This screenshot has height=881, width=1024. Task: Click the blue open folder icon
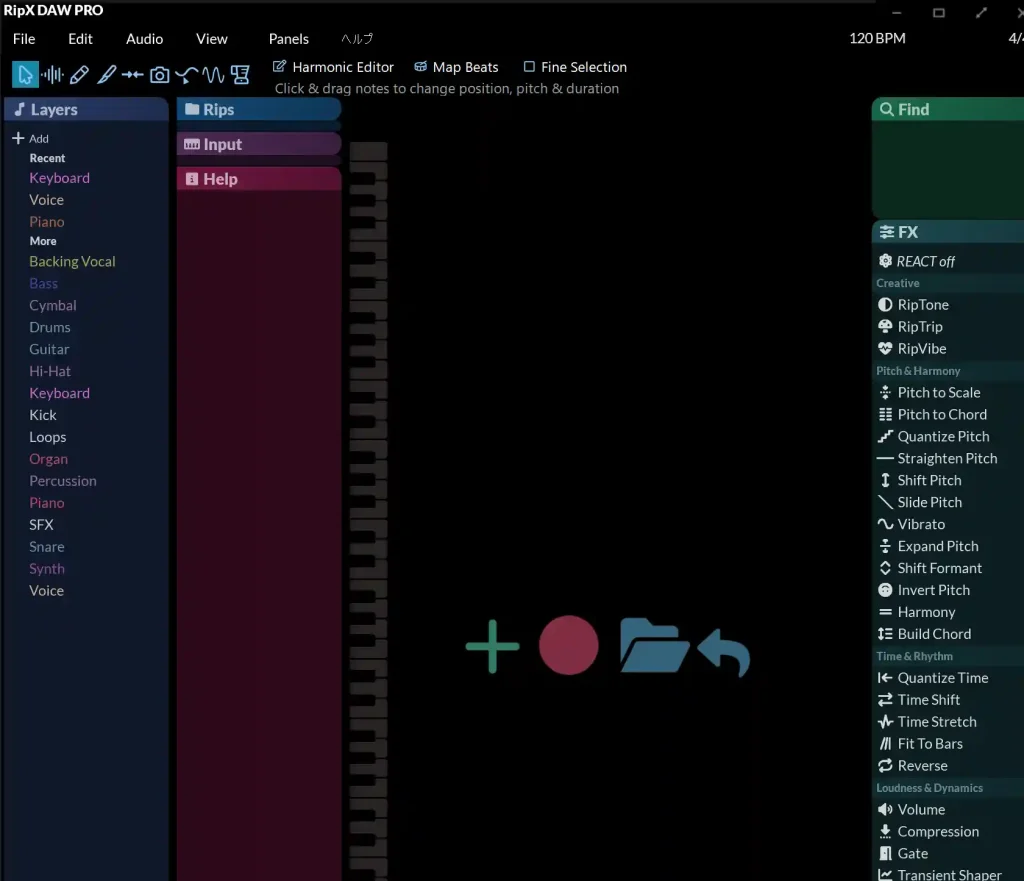pos(653,645)
